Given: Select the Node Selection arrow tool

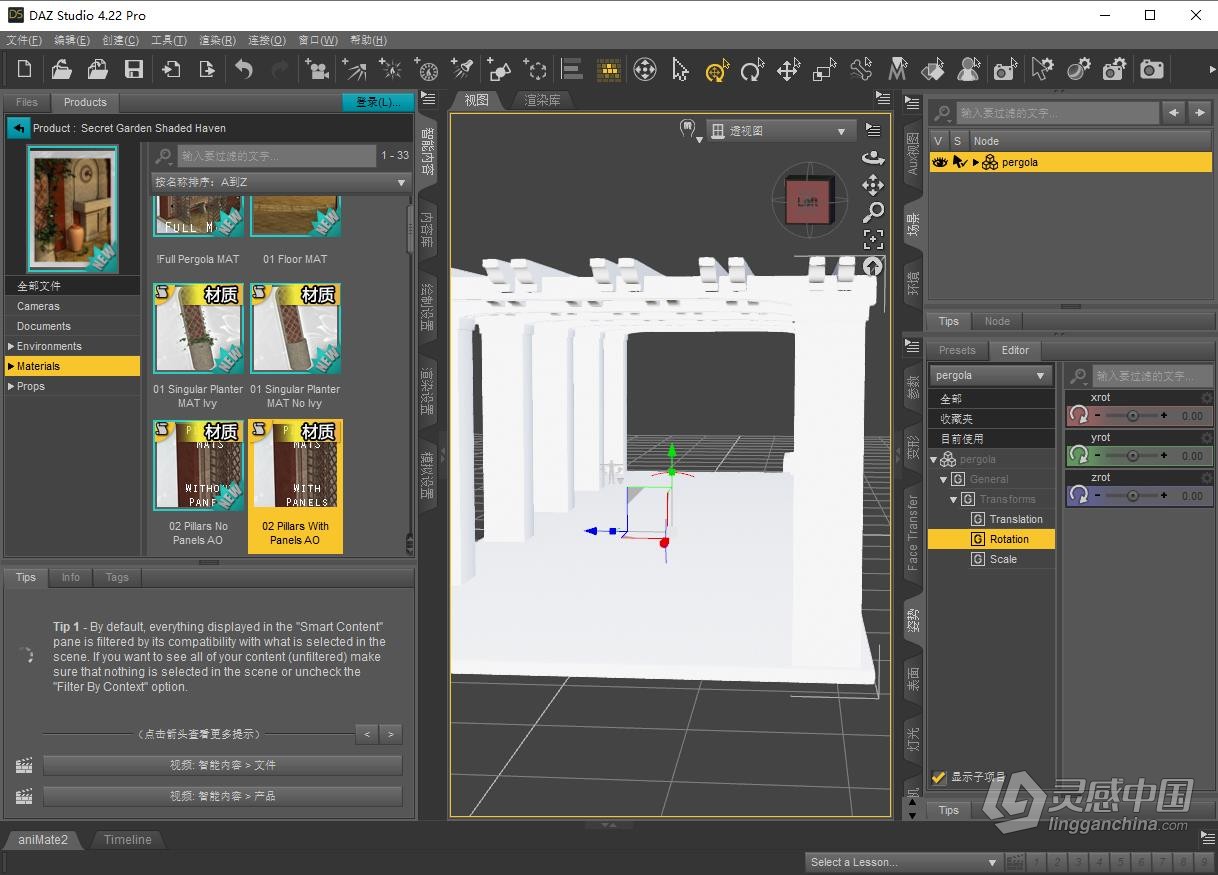Looking at the screenshot, I should pos(680,70).
